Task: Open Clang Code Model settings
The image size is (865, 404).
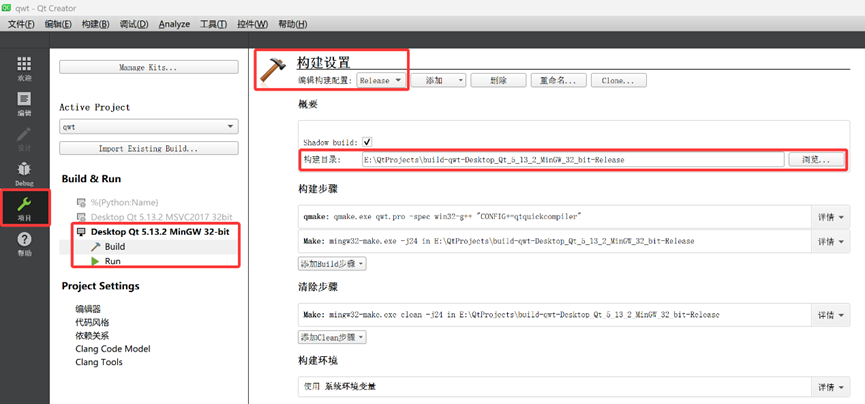Action: [113, 349]
